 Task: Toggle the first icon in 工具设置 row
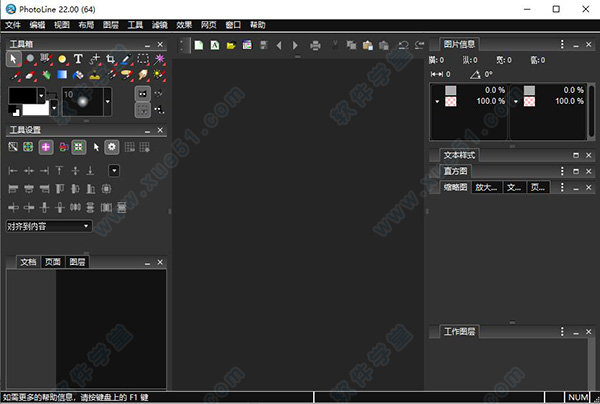(x=13, y=147)
